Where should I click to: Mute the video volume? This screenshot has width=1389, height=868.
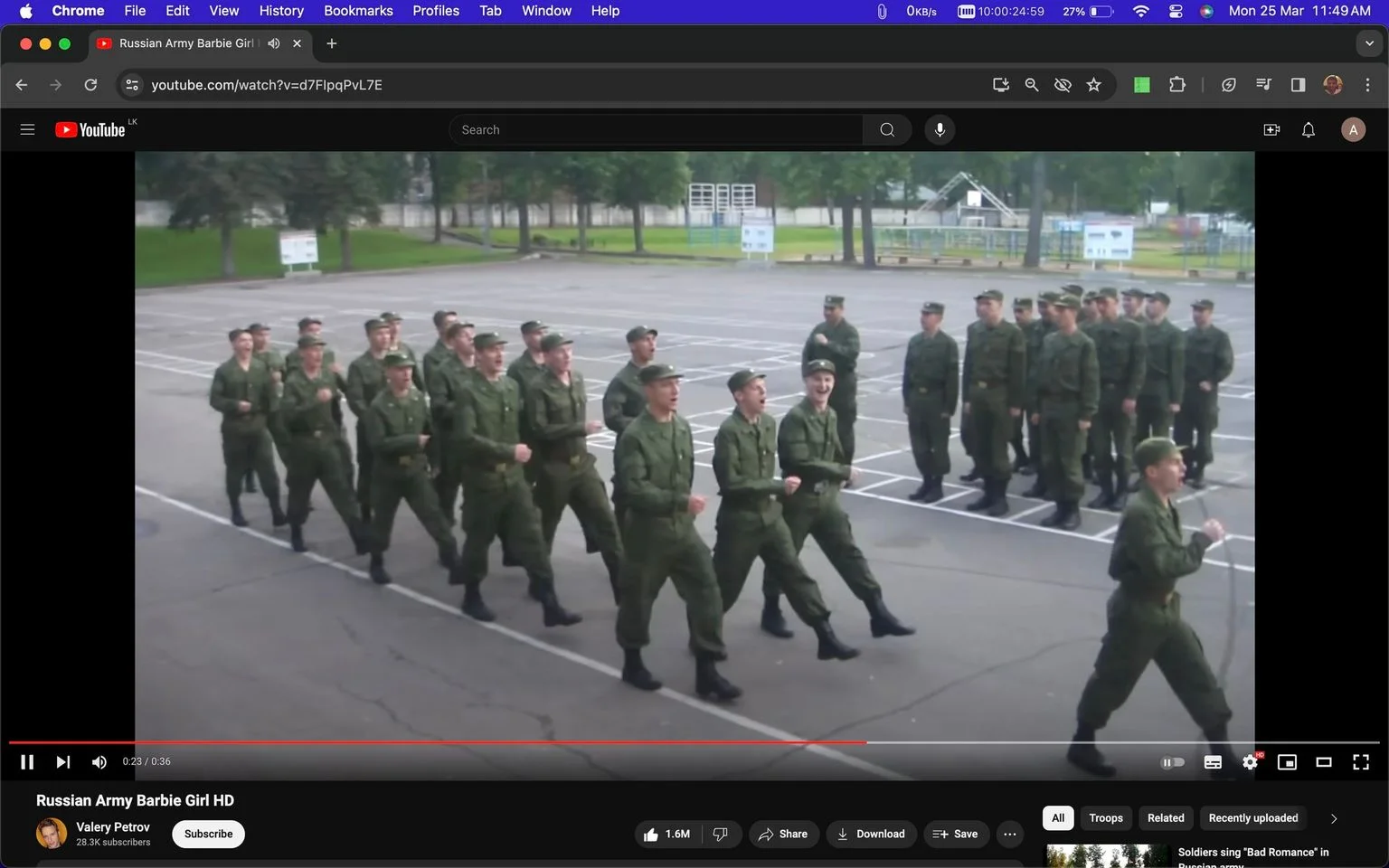coord(99,762)
